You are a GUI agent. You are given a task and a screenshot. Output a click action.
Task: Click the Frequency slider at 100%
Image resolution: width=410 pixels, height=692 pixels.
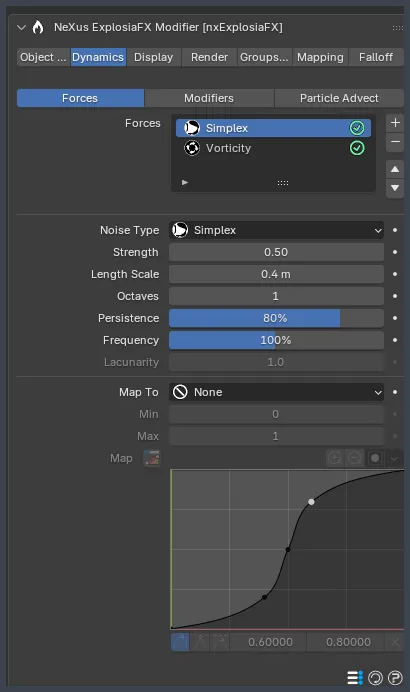276,340
